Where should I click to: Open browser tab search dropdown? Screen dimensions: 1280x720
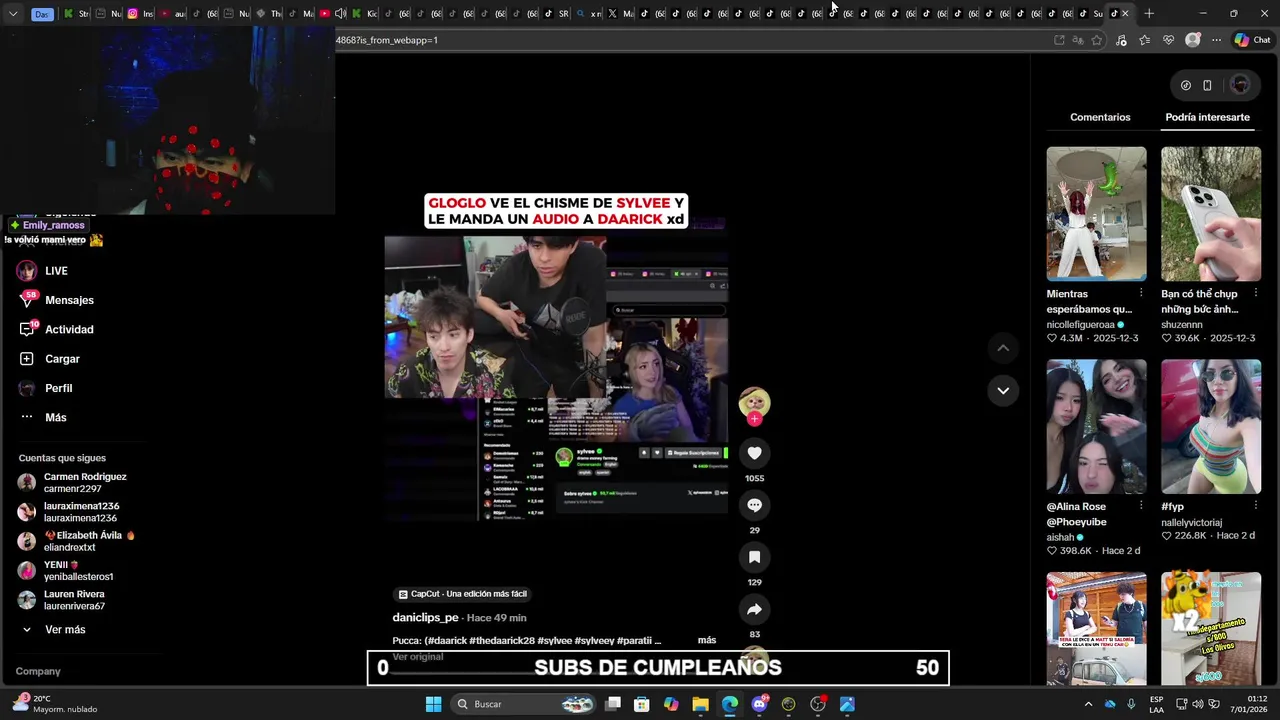pos(12,14)
